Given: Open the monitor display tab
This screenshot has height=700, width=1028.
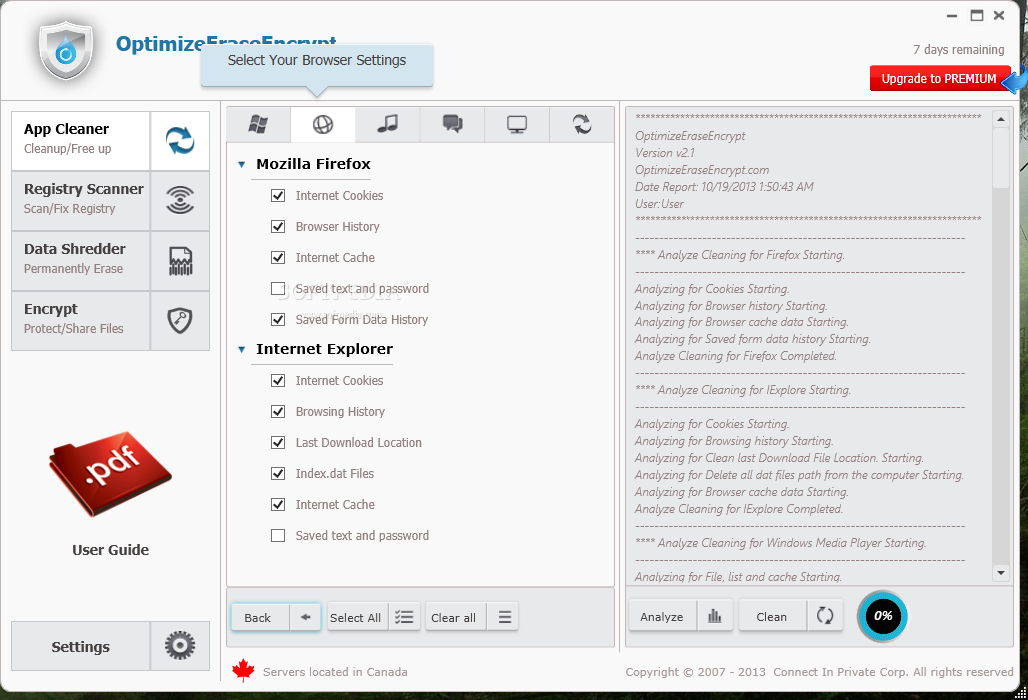Looking at the screenshot, I should (x=517, y=124).
